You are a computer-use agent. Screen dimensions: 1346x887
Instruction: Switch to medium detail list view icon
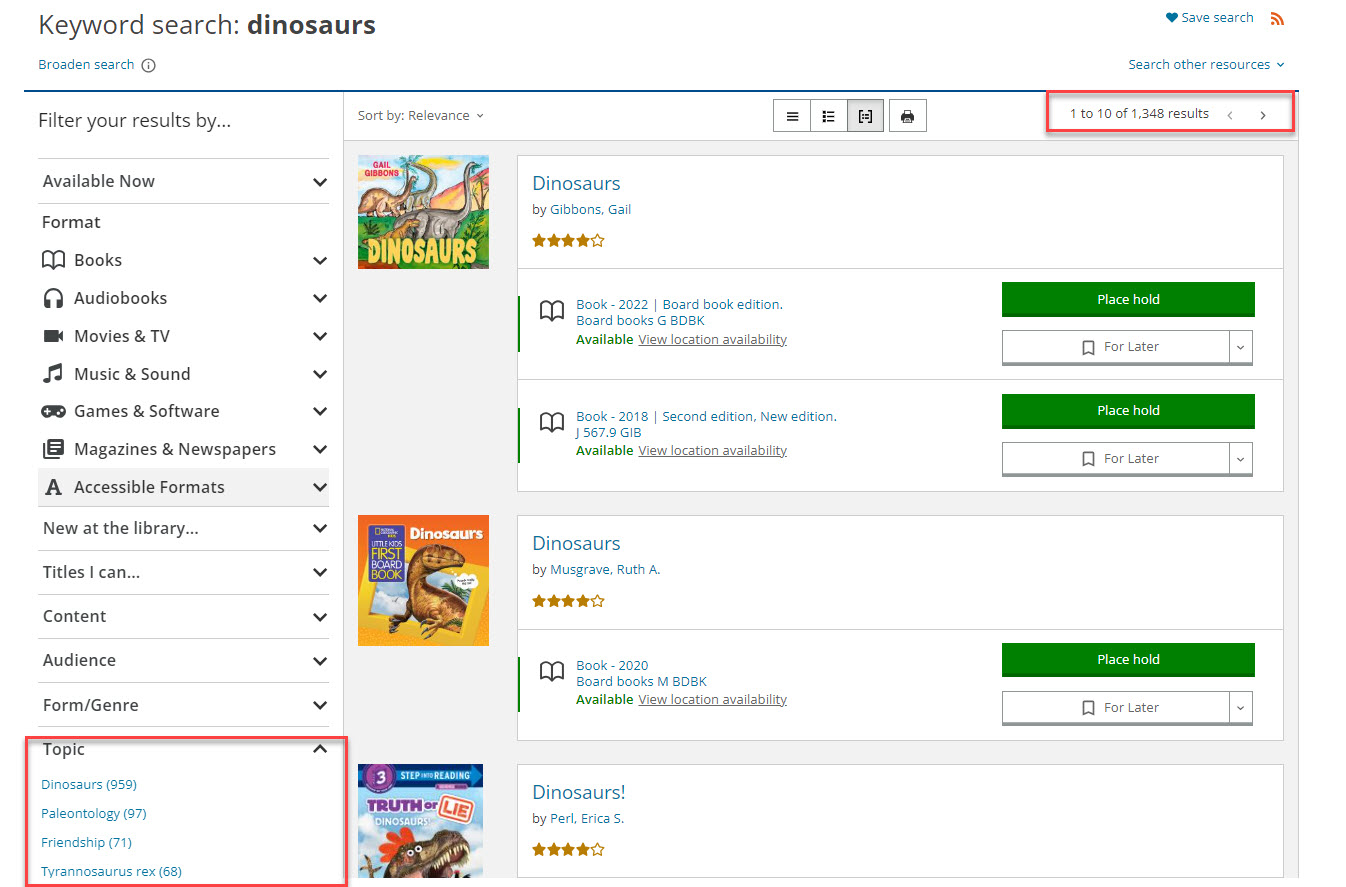click(828, 116)
